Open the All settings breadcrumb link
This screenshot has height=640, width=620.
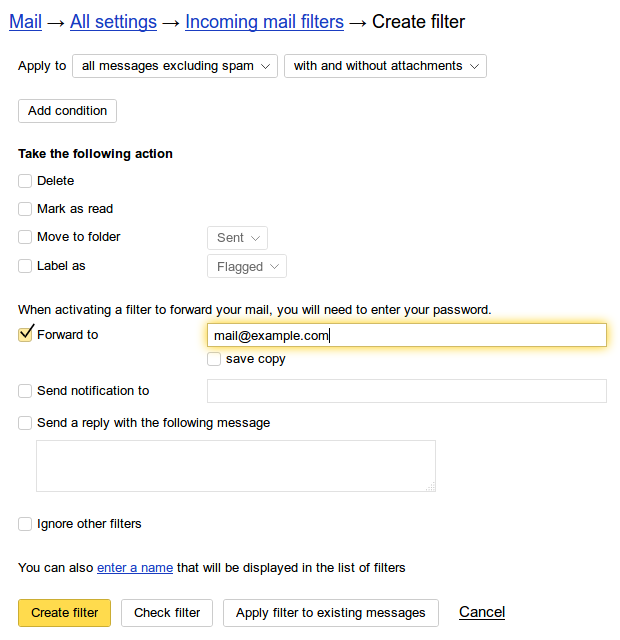click(x=113, y=22)
